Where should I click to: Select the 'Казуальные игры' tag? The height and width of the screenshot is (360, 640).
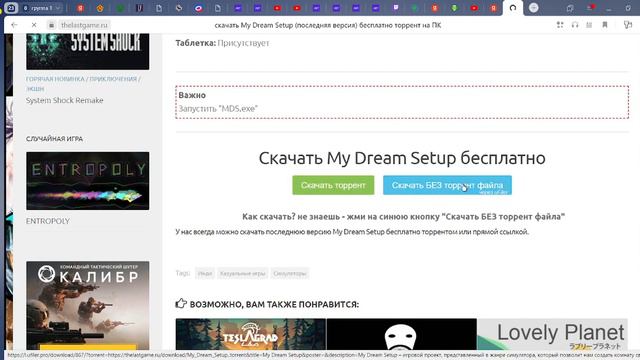243,273
